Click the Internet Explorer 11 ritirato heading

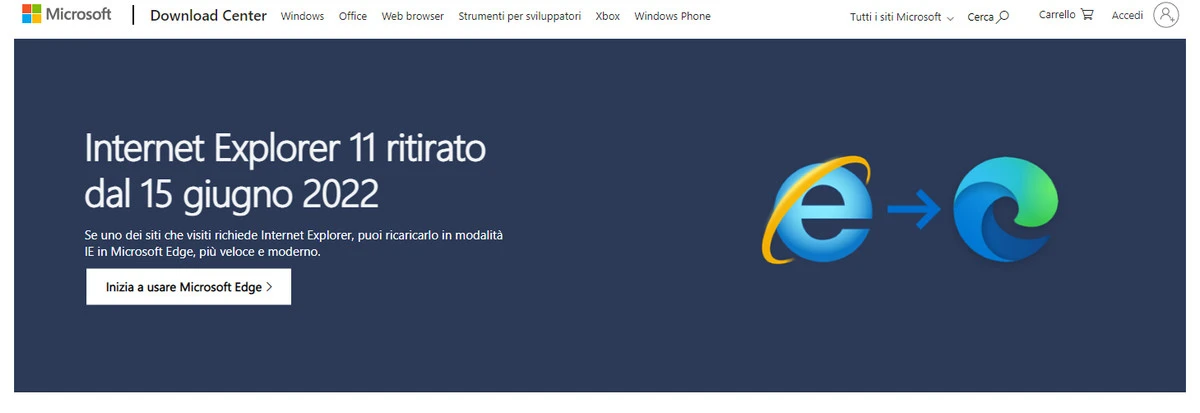click(285, 170)
